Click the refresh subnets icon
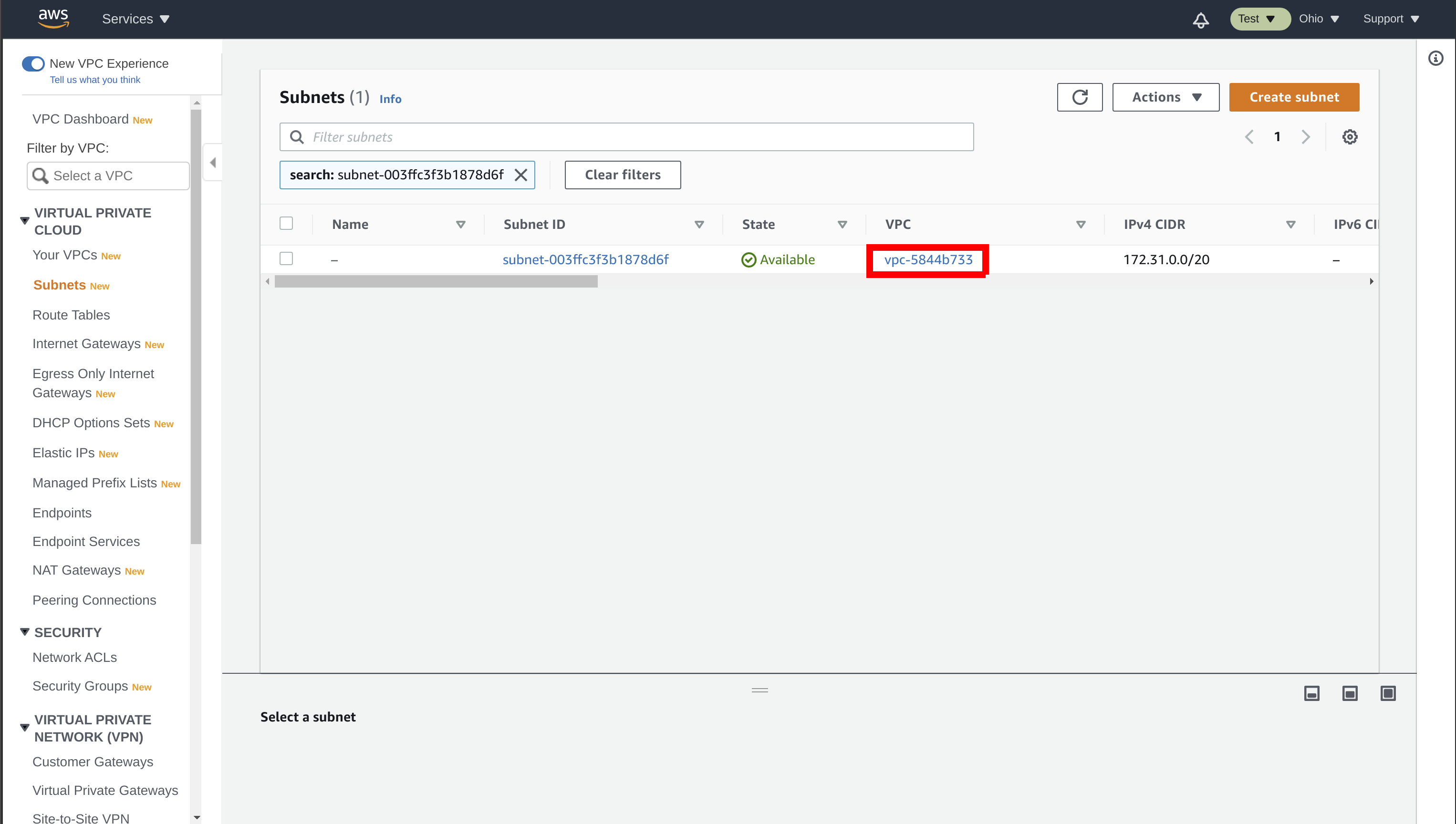Screen dimensions: 1456x824 pyautogui.click(x=1079, y=97)
